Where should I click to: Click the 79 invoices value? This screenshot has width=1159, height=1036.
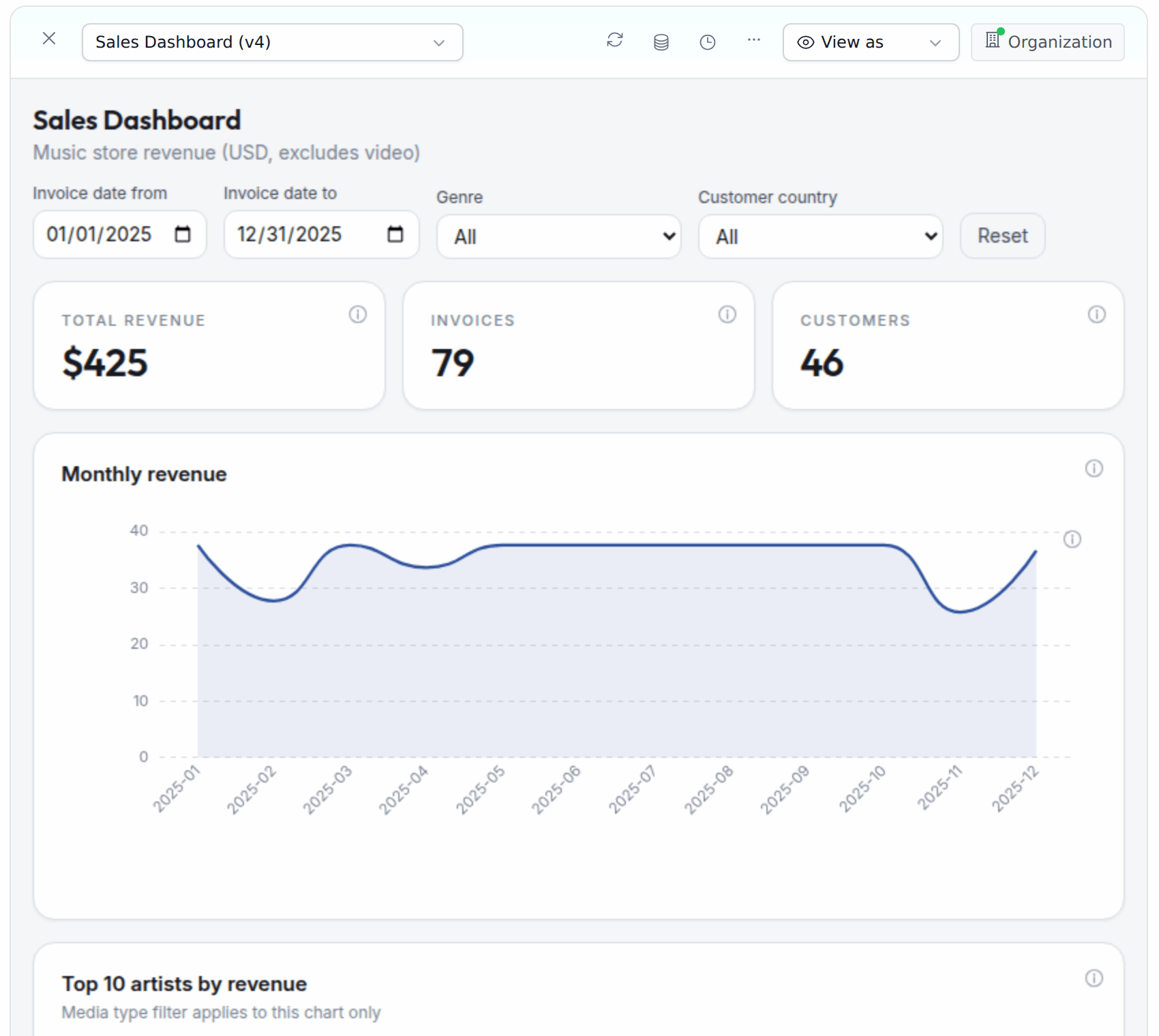click(453, 363)
